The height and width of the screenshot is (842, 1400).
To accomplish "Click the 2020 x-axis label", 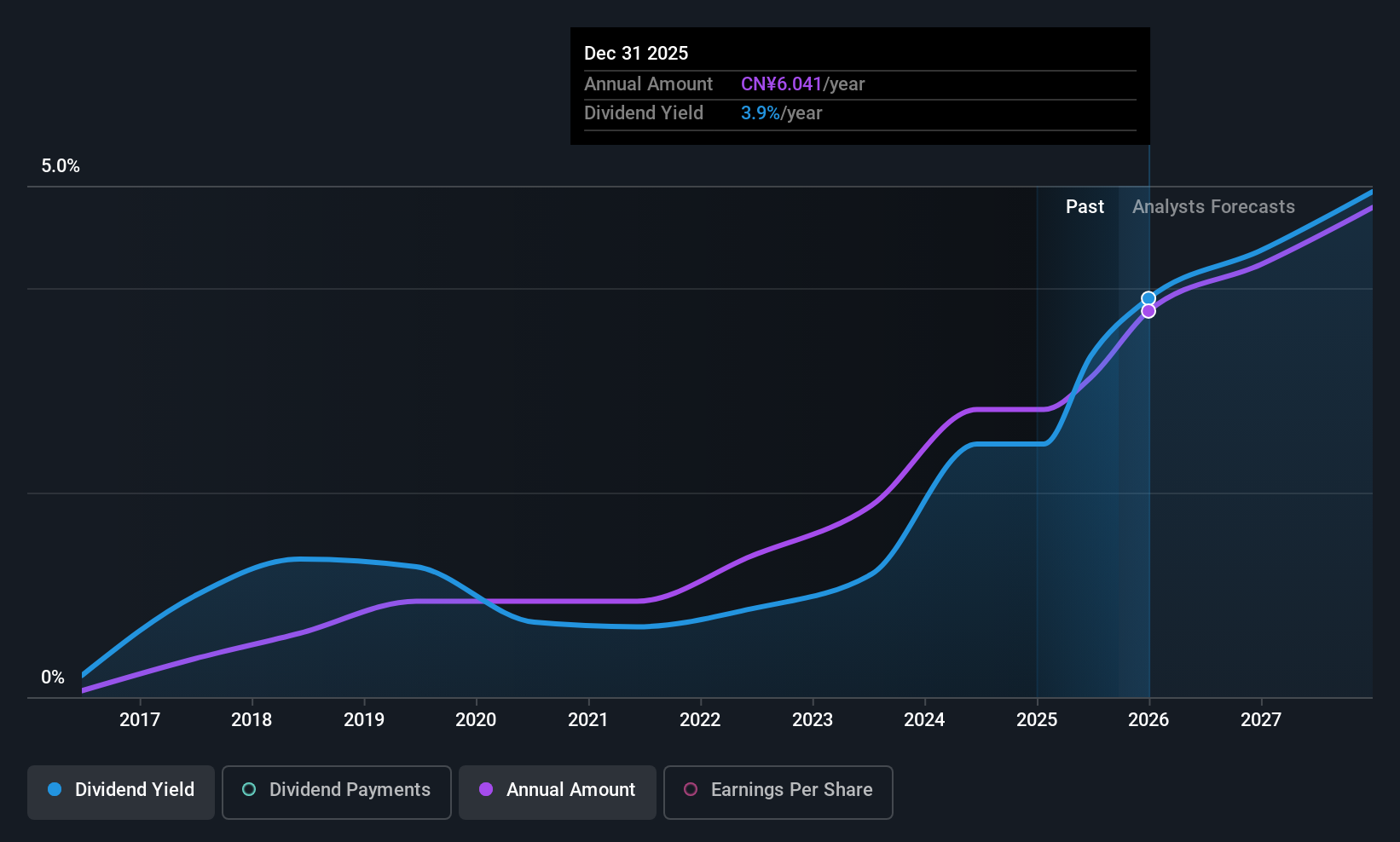I will [x=476, y=720].
